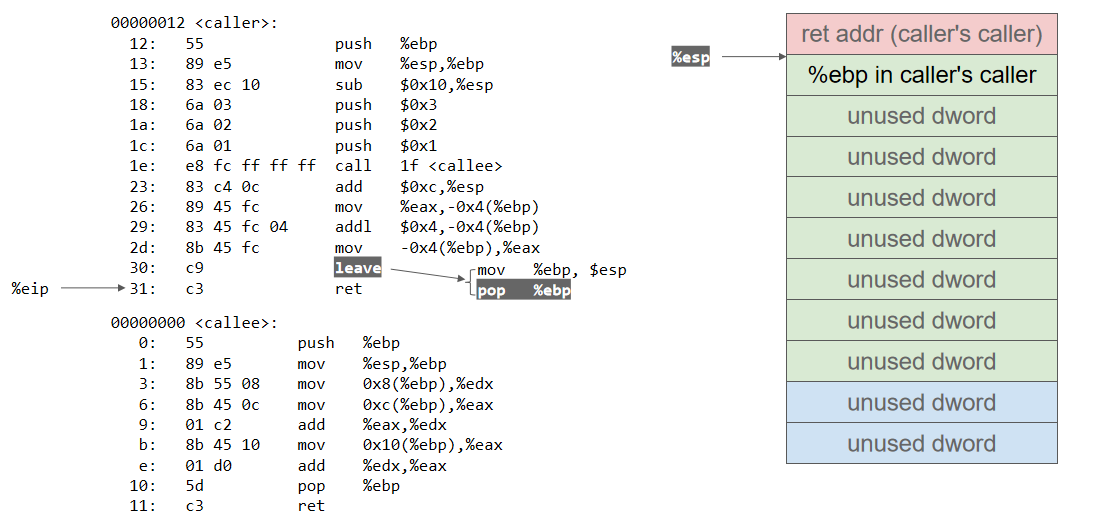The image size is (1096, 531).
Task: Select the pink ret addr stack cell
Action: [921, 34]
